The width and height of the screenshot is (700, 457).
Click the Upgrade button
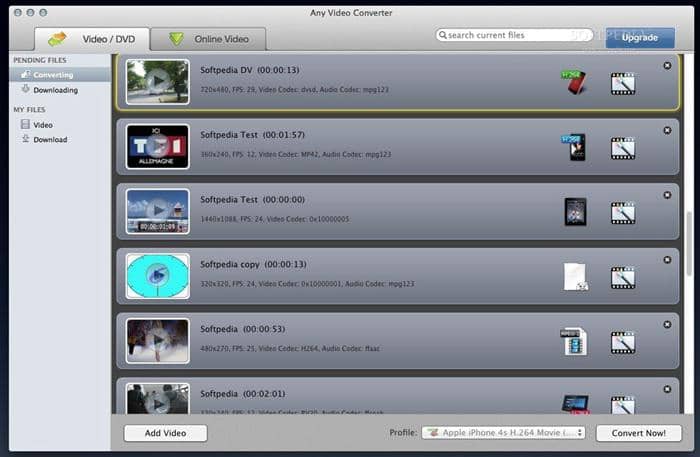(x=639, y=37)
